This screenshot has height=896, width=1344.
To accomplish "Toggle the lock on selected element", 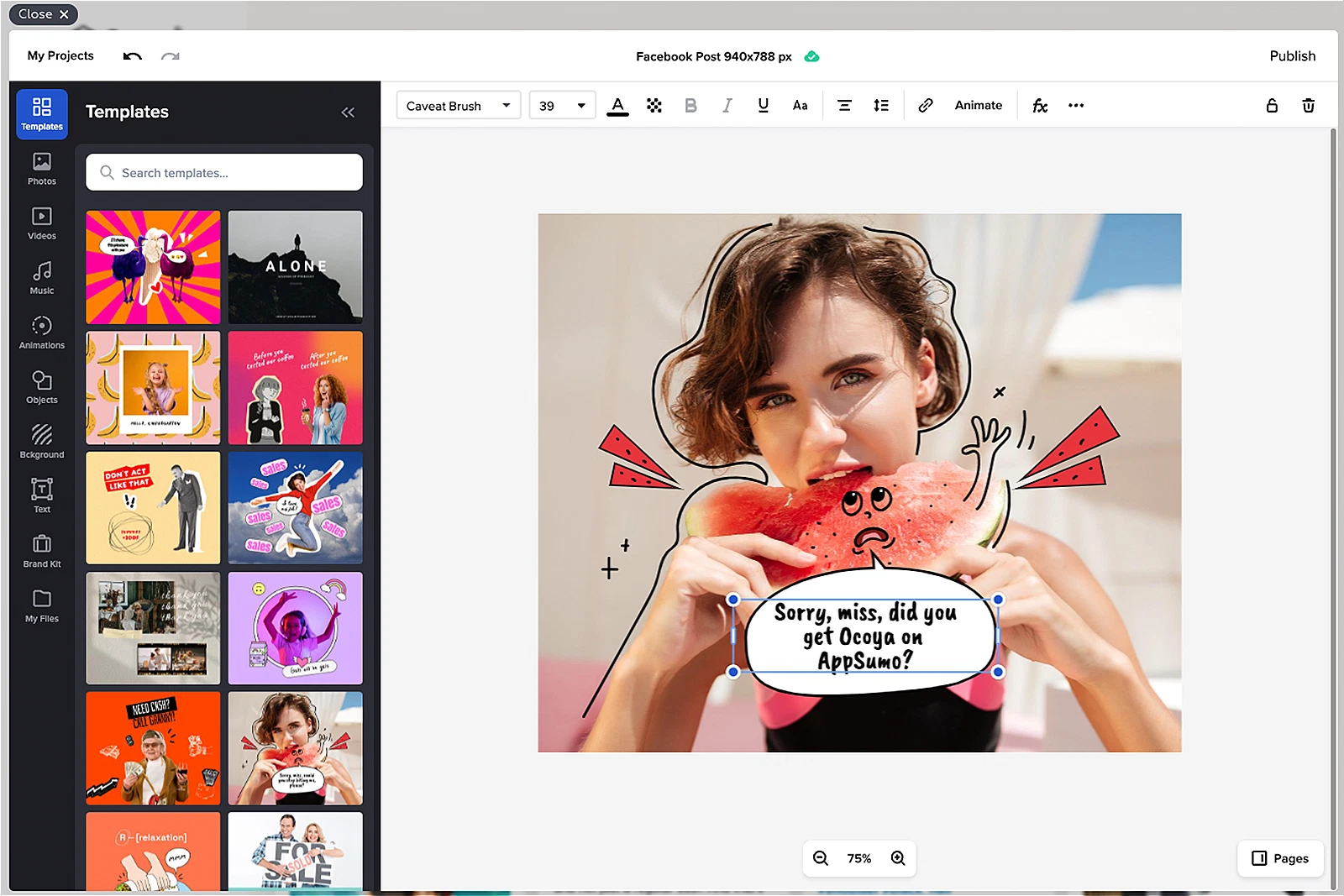I will (1272, 106).
